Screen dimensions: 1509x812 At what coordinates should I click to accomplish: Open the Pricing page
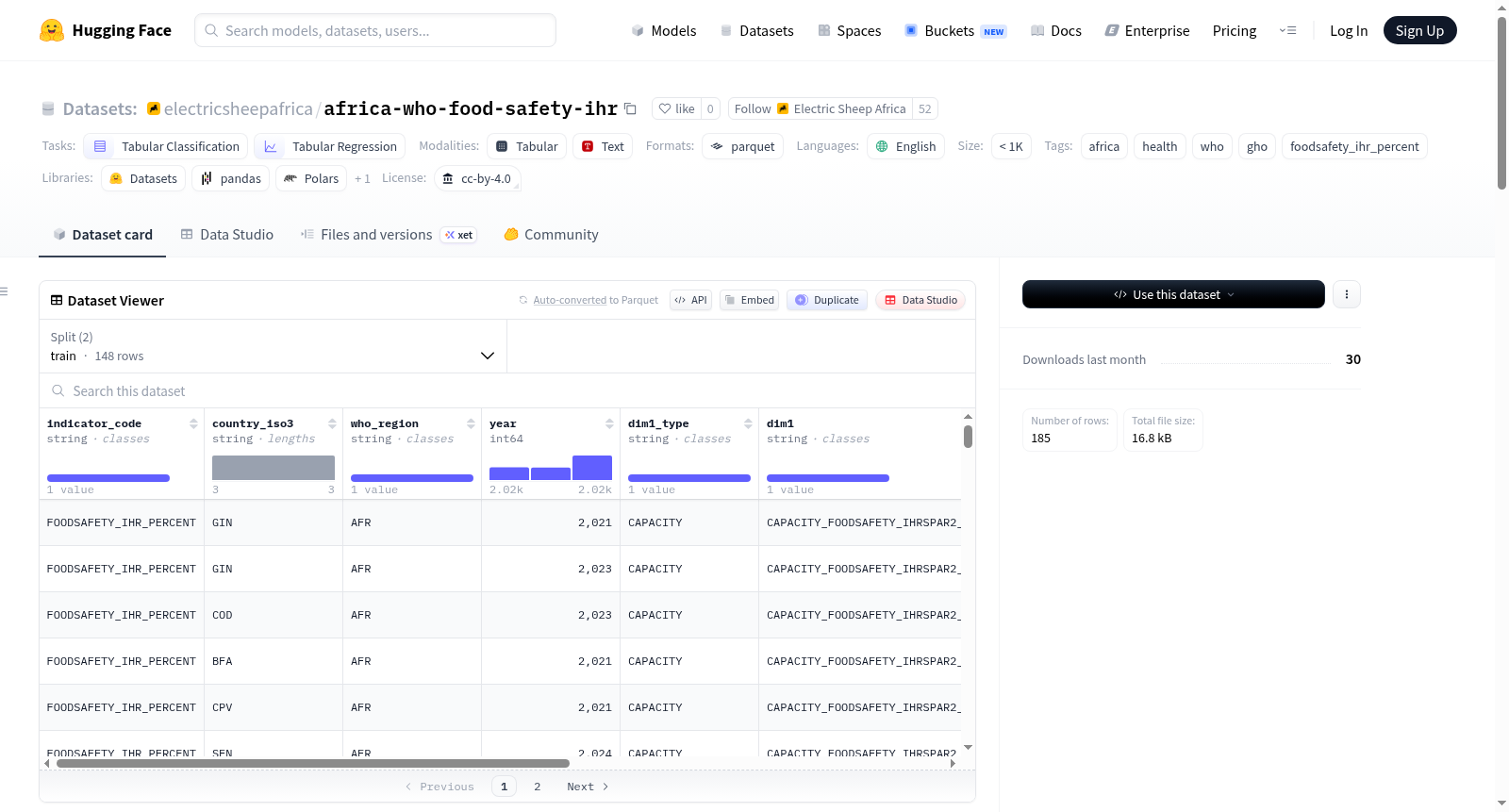[x=1235, y=30]
